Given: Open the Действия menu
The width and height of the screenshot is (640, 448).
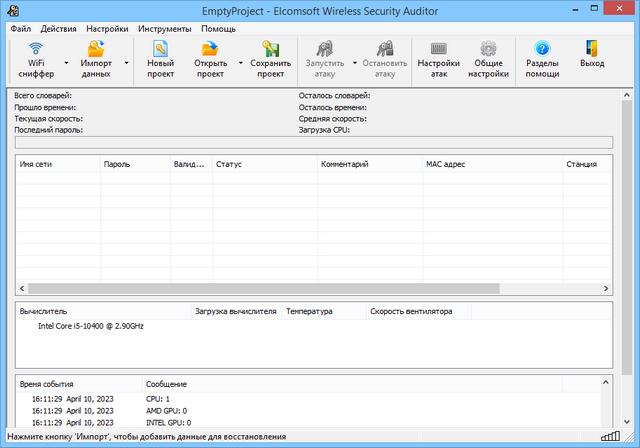Looking at the screenshot, I should click(x=59, y=29).
